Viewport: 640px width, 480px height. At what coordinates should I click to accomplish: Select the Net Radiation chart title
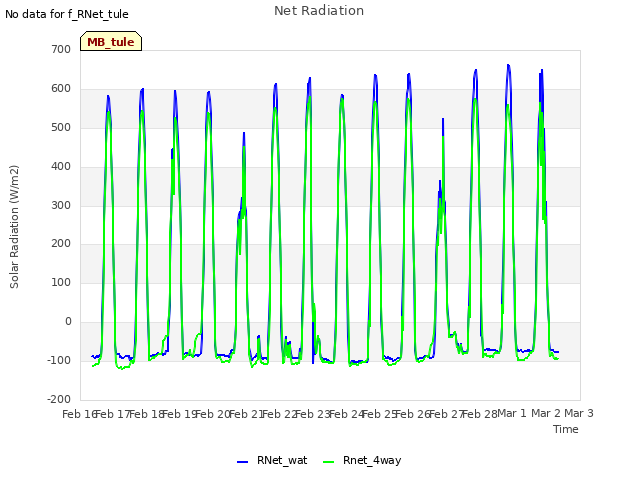pos(319,11)
